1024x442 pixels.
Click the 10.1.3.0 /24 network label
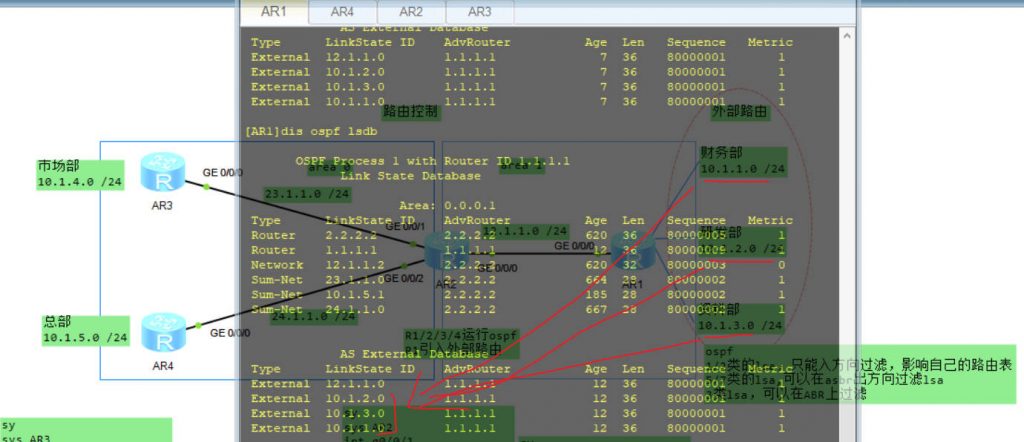(x=740, y=326)
